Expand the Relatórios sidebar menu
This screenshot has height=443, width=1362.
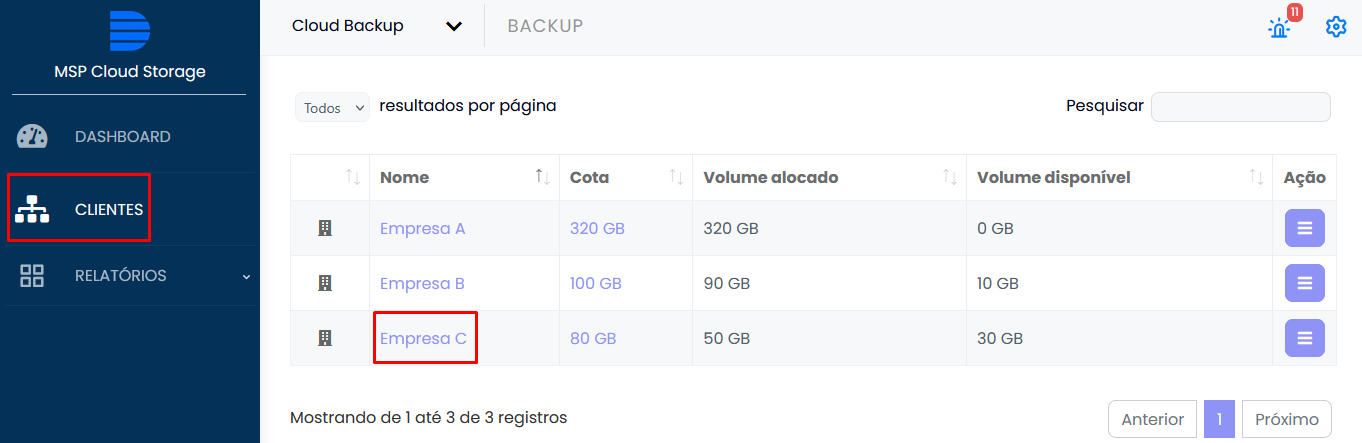[130, 276]
